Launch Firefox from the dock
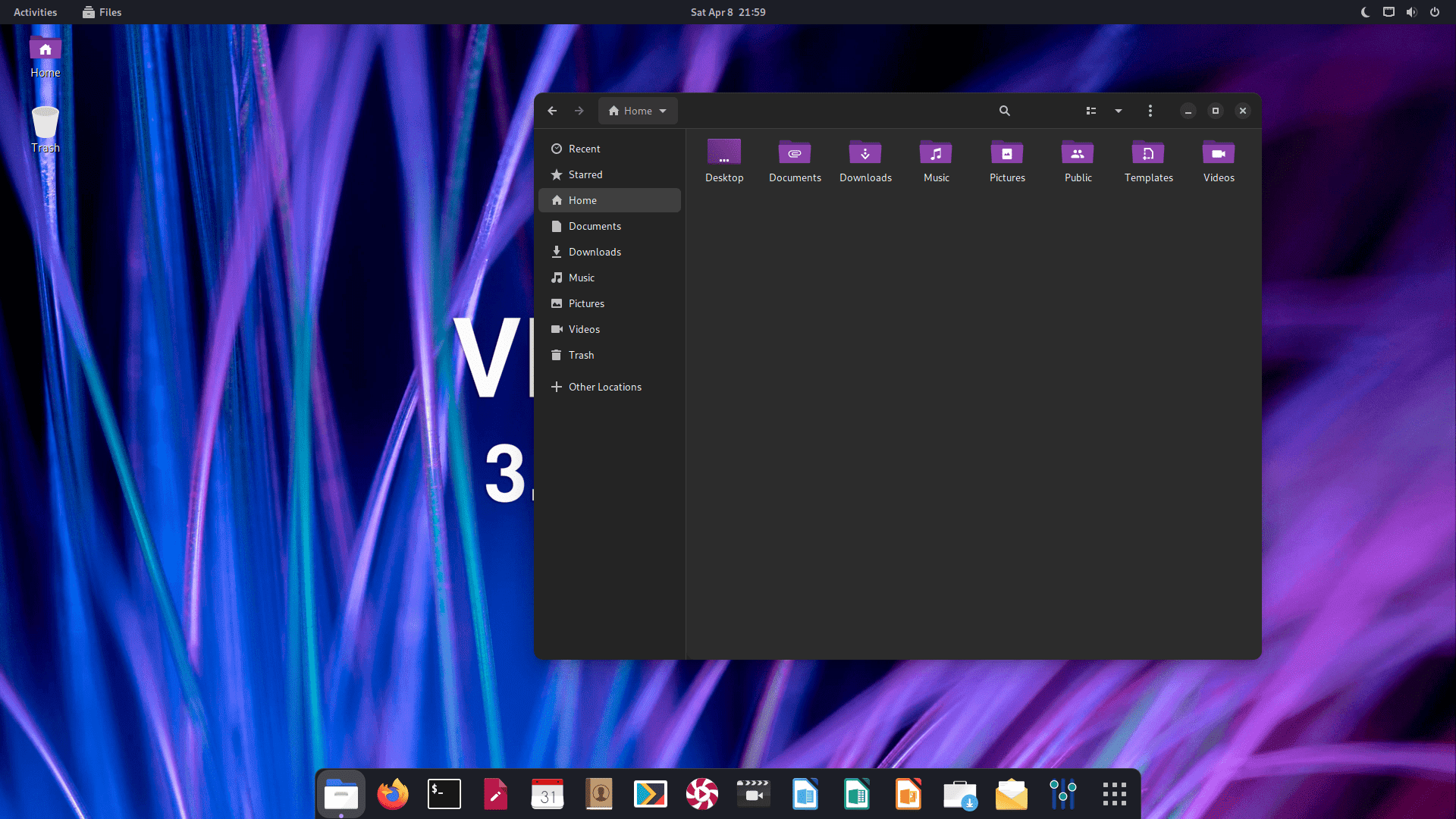The height and width of the screenshot is (819, 1456). 393,794
